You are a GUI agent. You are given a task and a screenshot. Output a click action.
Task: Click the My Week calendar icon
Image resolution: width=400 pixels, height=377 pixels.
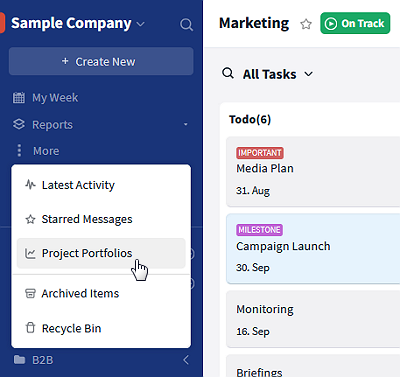(19, 98)
